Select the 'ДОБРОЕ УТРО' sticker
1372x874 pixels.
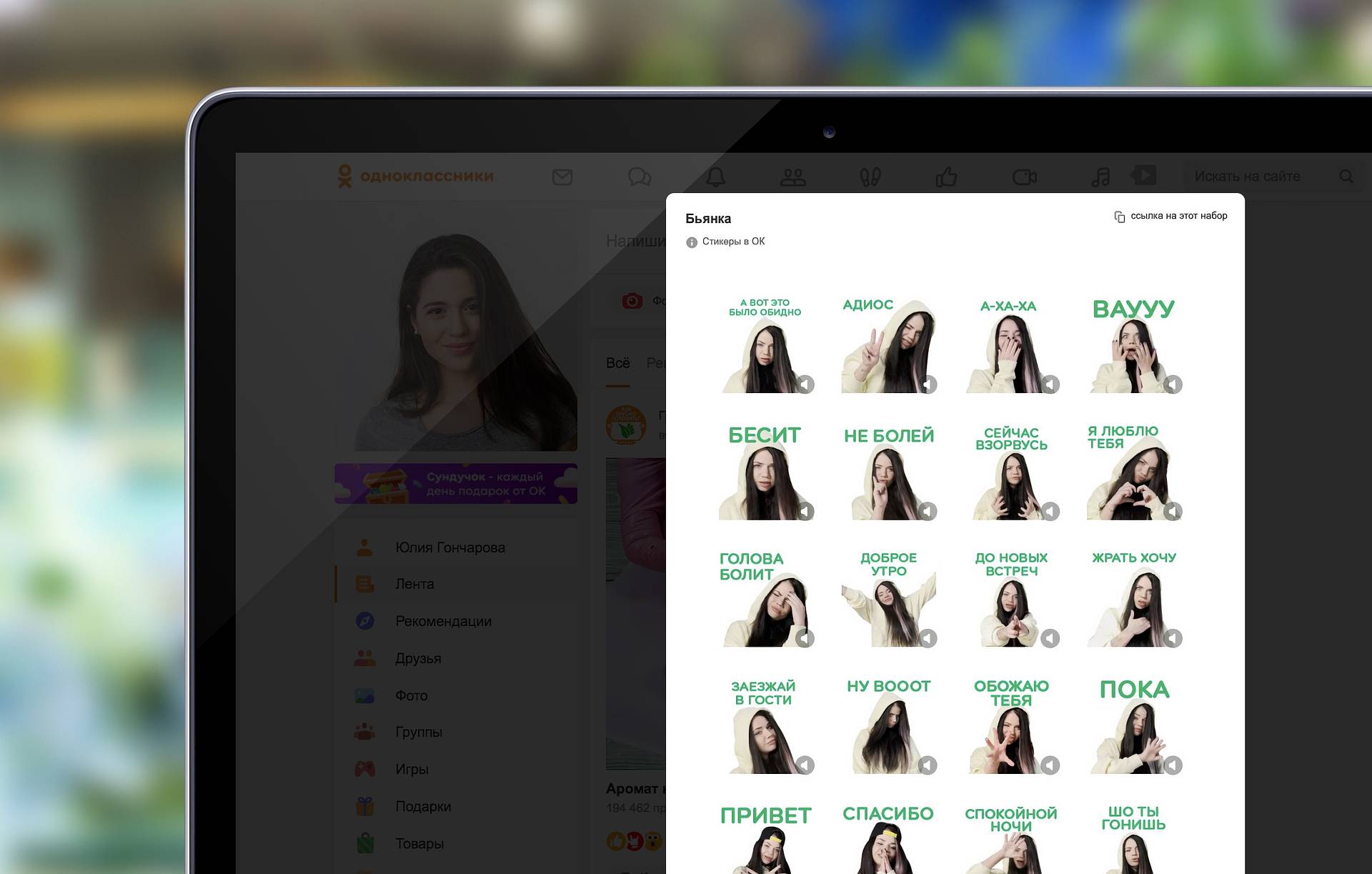pyautogui.click(x=888, y=599)
